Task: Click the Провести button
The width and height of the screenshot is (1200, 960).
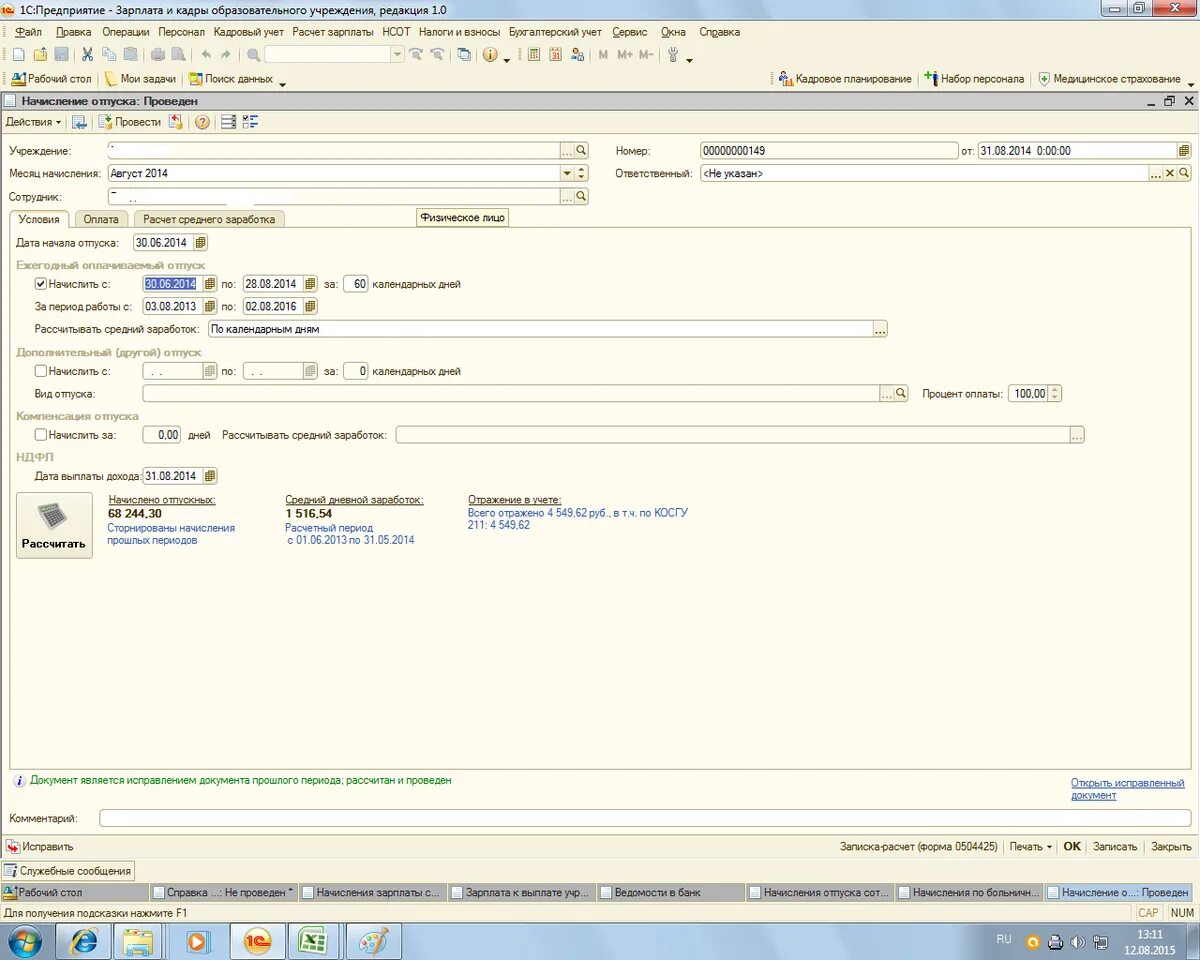Action: click(129, 122)
